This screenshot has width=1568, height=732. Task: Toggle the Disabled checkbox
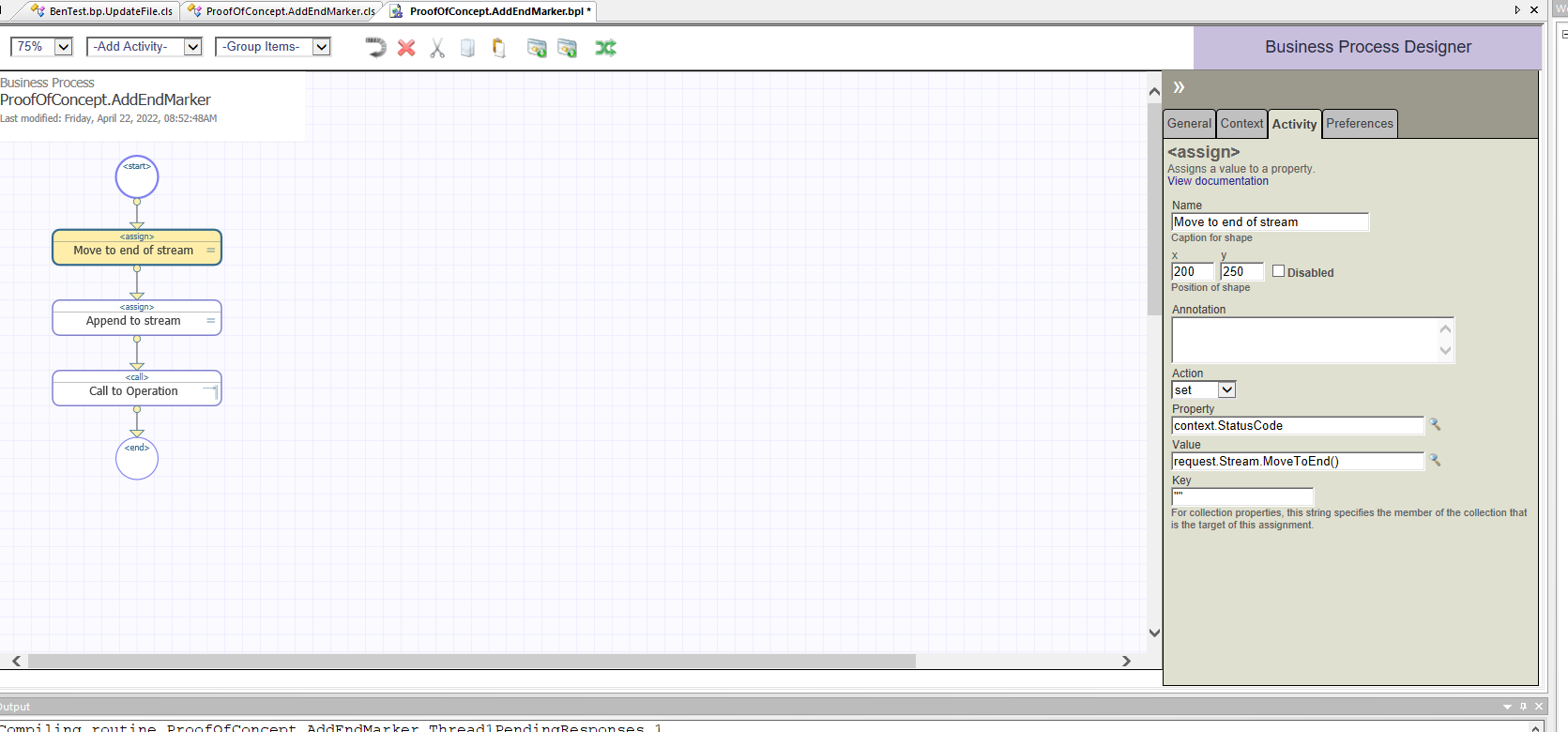(x=1278, y=271)
